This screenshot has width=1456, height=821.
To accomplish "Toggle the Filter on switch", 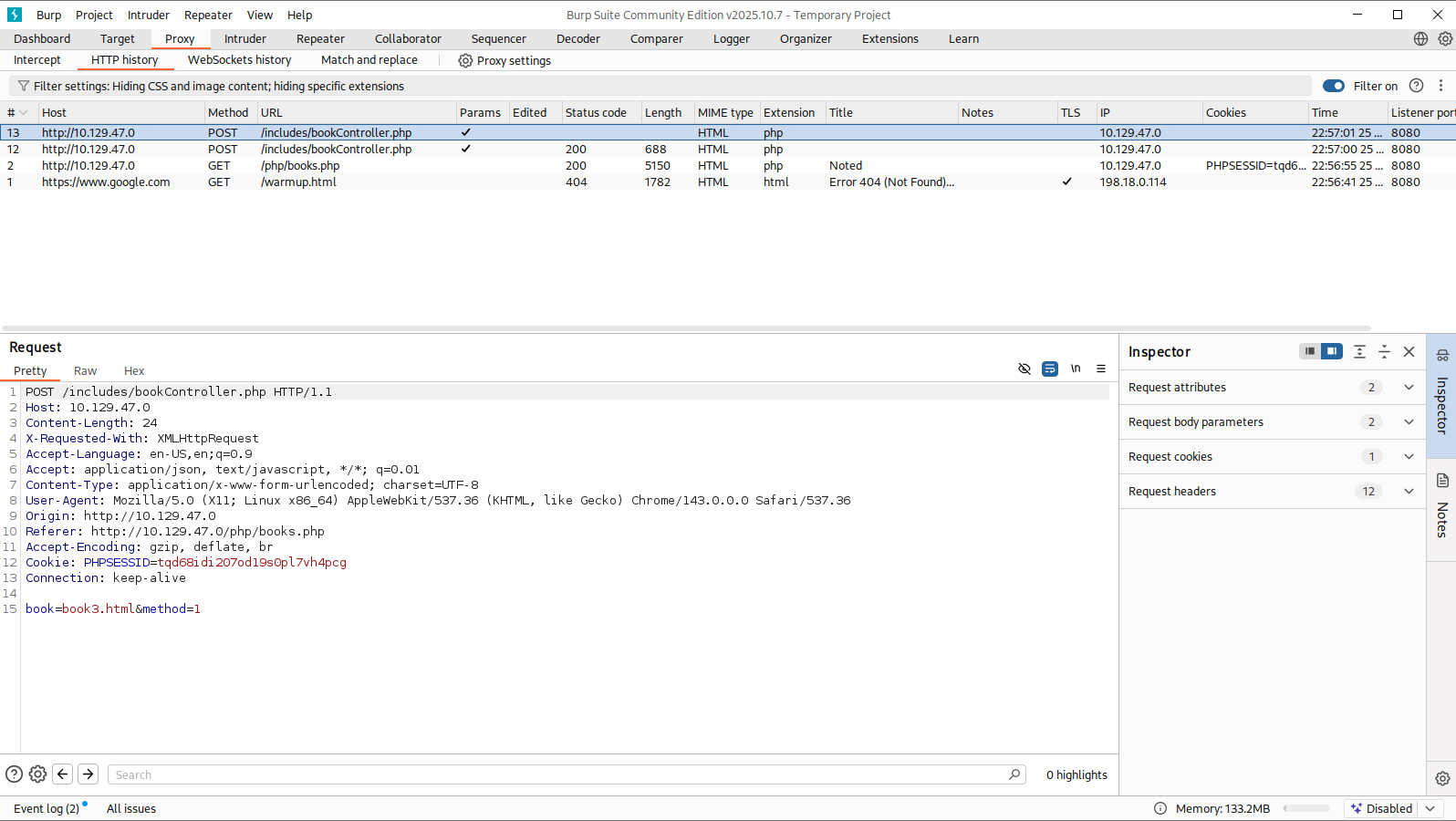I will (x=1334, y=86).
